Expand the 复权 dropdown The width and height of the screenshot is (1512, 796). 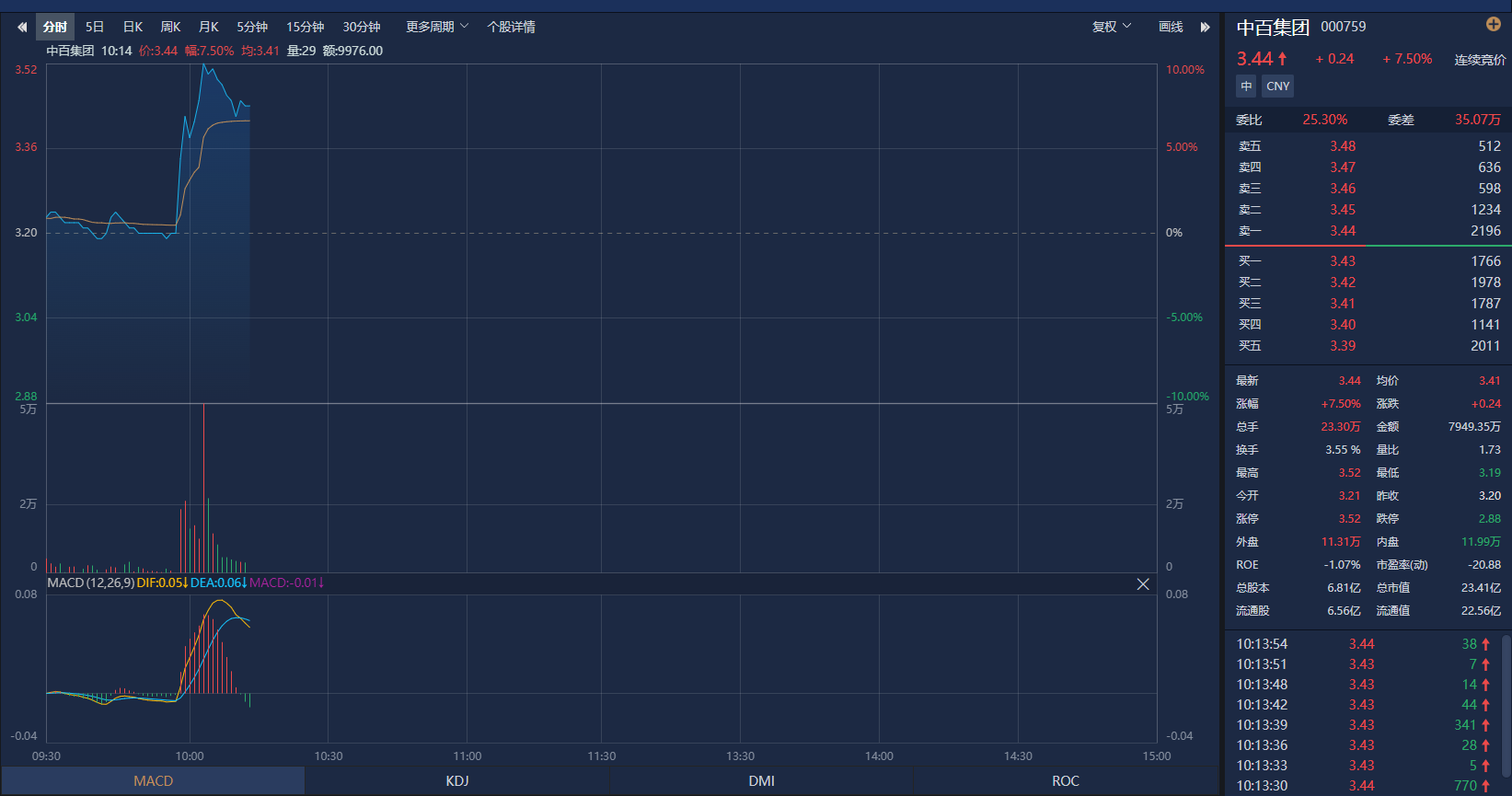click(1111, 27)
